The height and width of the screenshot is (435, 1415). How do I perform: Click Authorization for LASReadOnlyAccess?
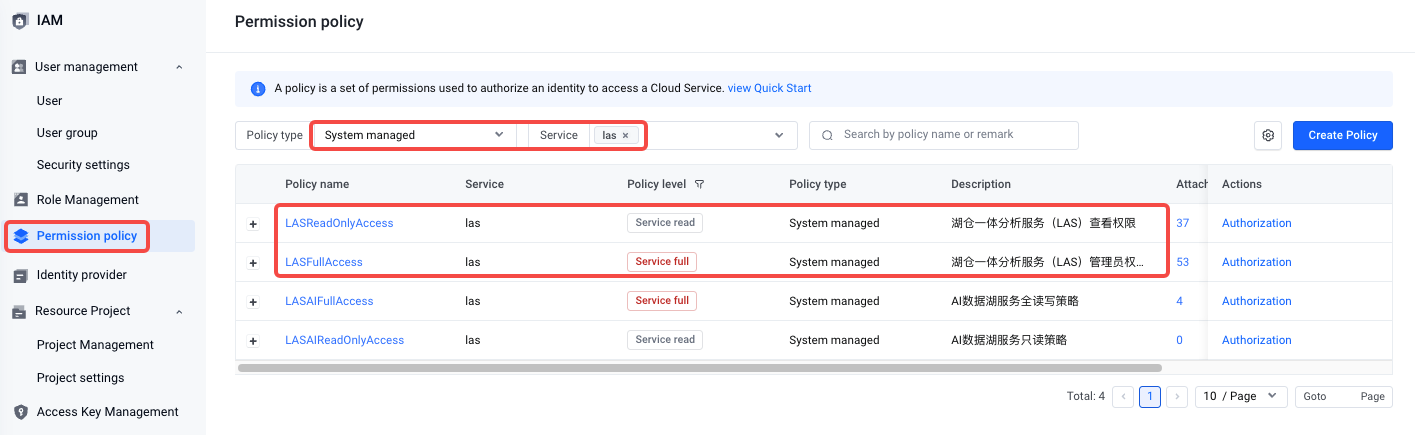click(1257, 223)
